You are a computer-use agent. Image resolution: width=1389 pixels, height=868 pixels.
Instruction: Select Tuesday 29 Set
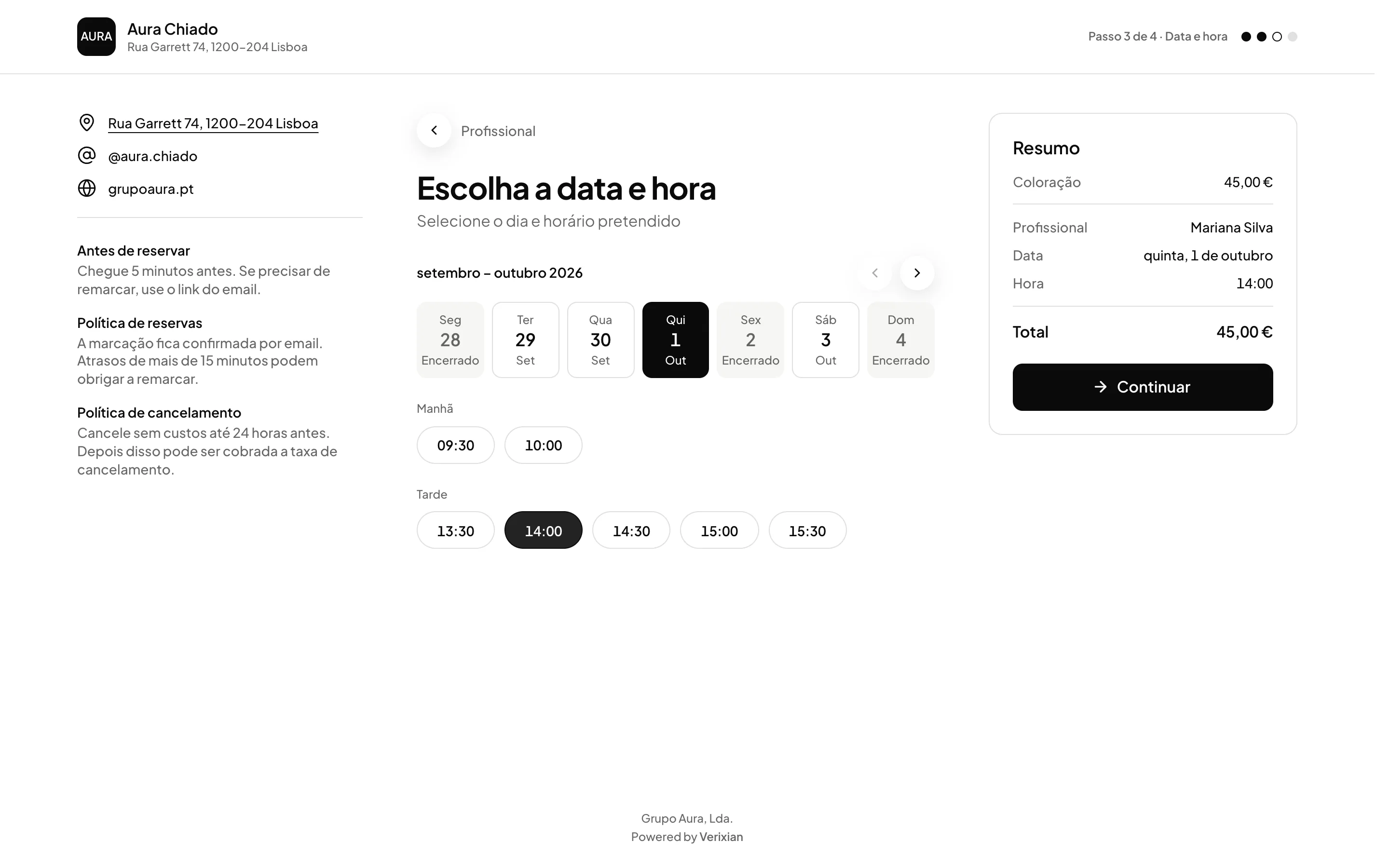tap(525, 340)
